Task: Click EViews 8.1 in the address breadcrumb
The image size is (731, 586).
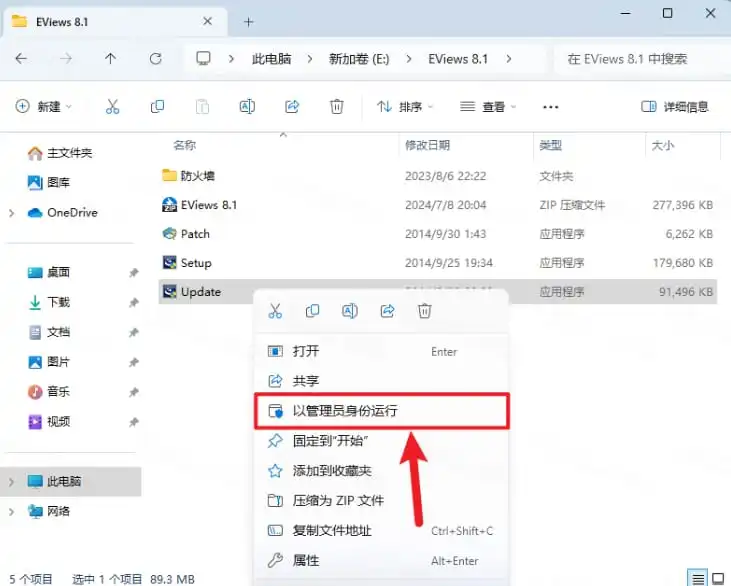Action: (x=458, y=59)
